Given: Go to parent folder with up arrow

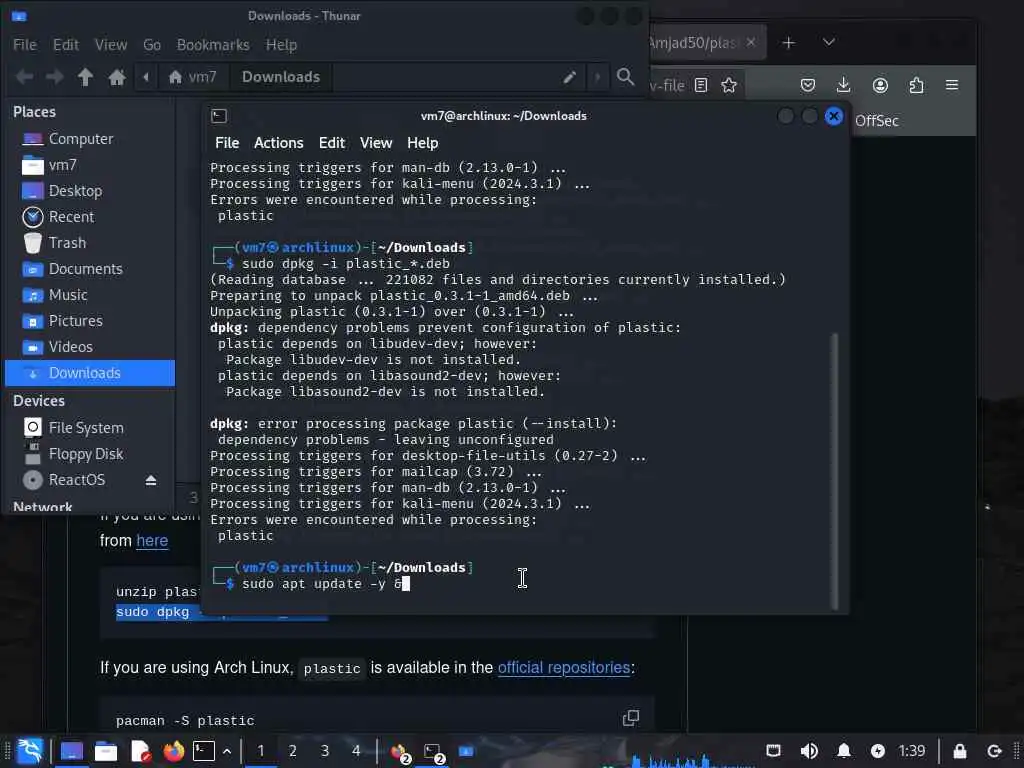Looking at the screenshot, I should point(85,77).
